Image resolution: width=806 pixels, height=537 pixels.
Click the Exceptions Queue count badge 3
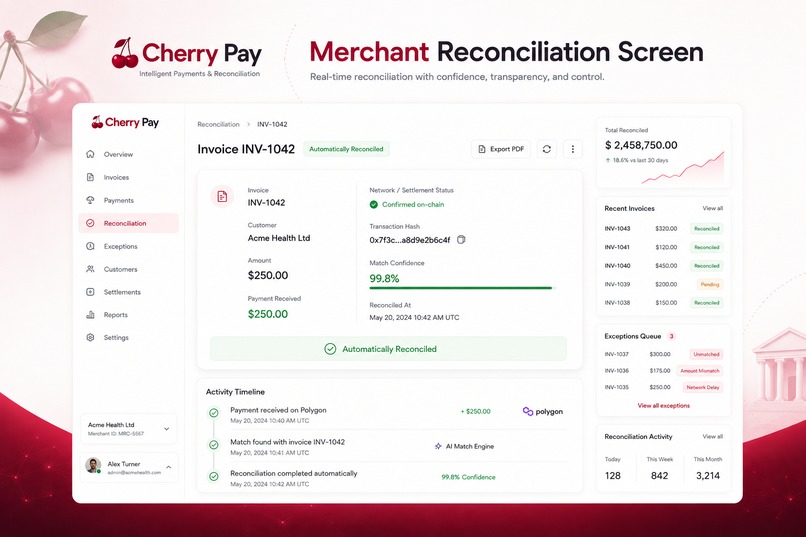(x=671, y=336)
